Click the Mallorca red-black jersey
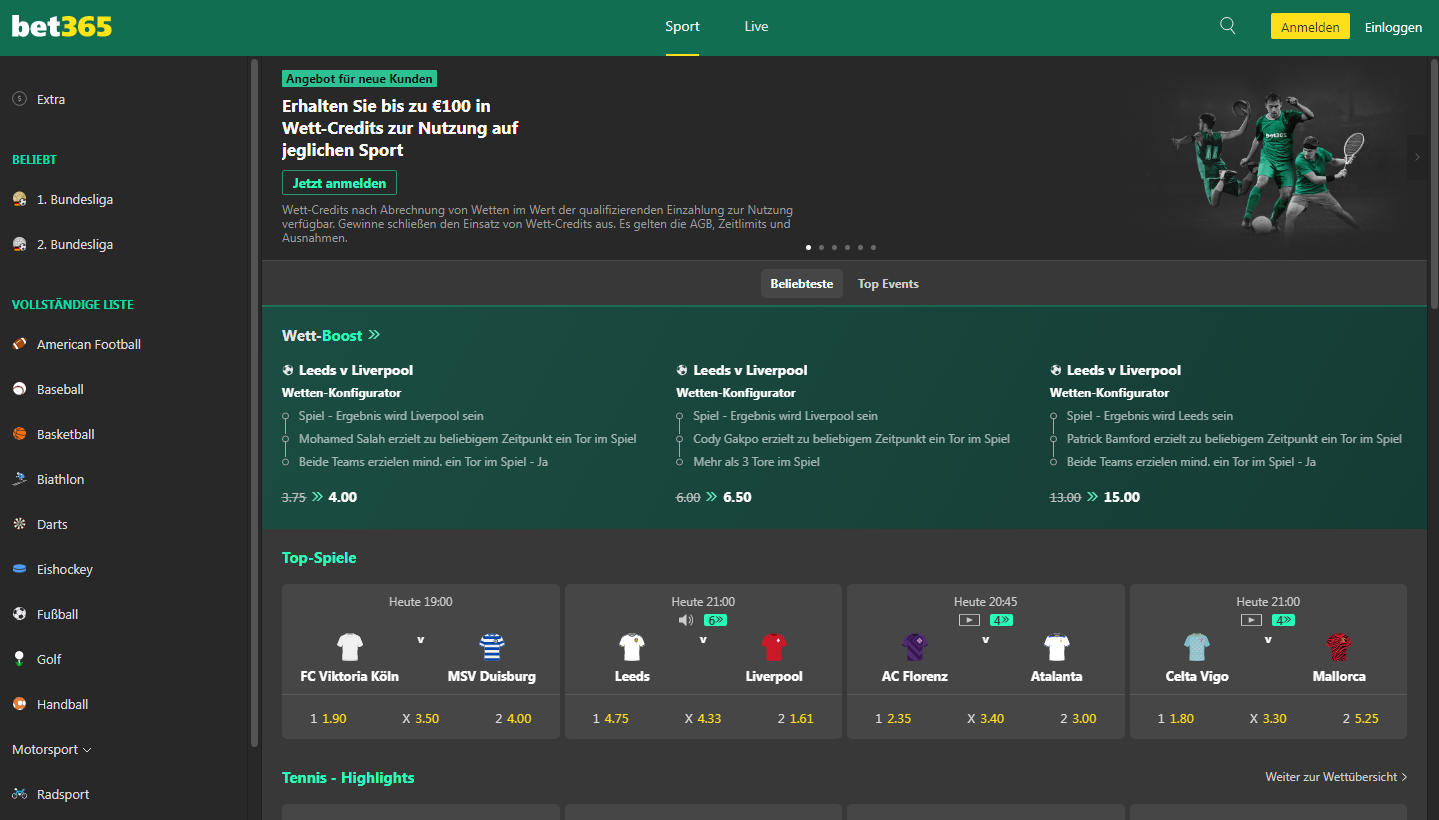 (1339, 647)
